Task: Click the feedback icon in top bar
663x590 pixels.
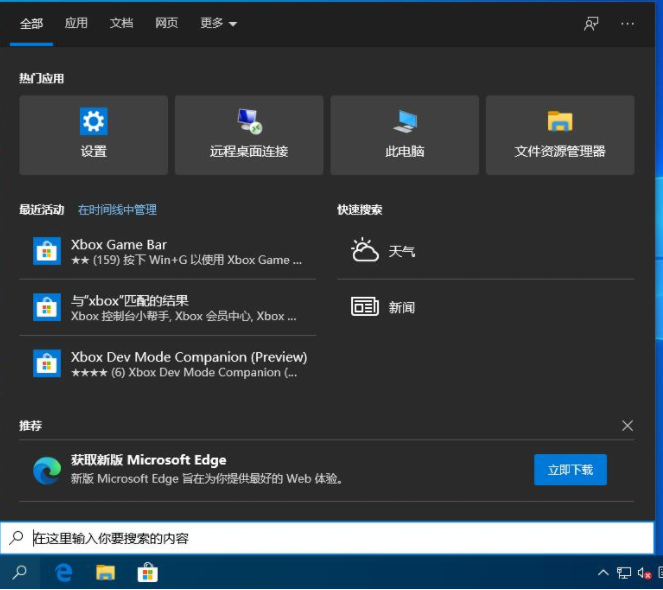Action: pyautogui.click(x=591, y=23)
